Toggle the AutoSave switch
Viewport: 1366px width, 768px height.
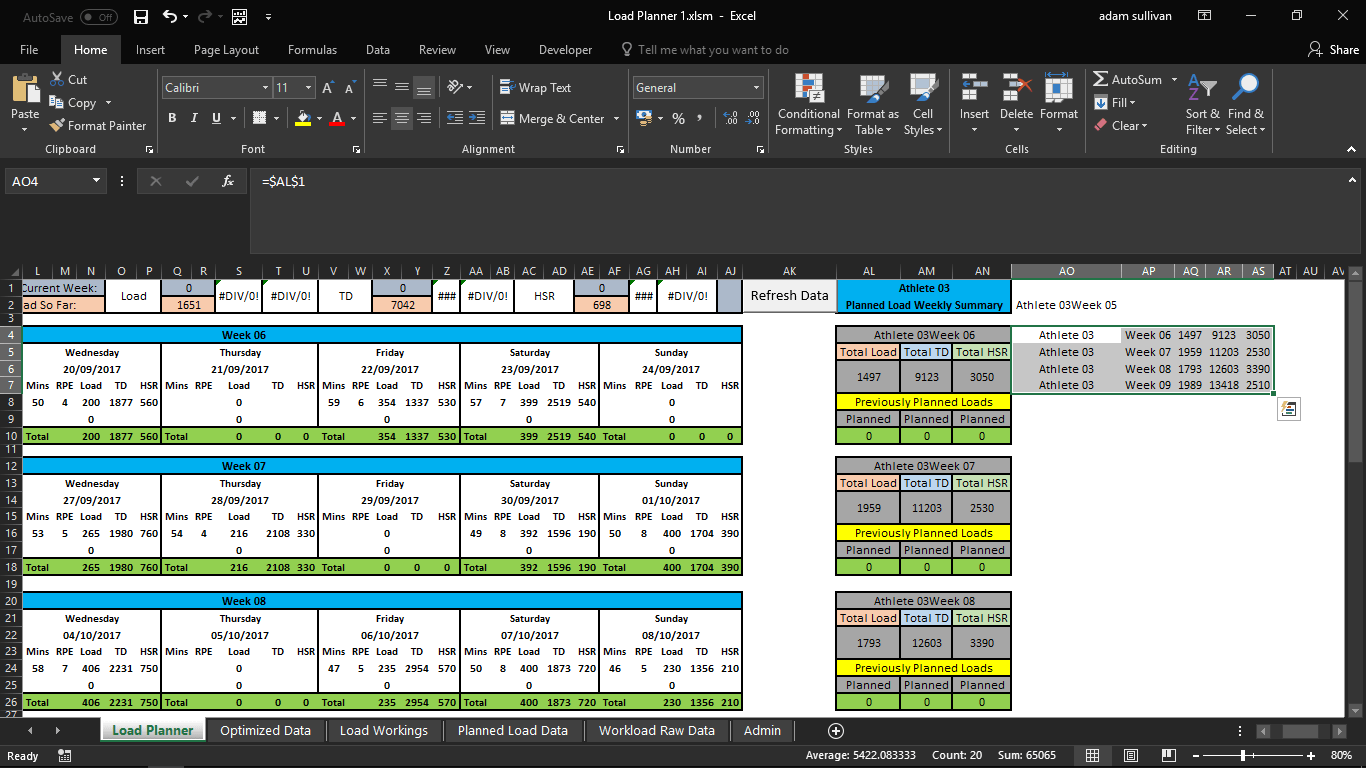(x=98, y=17)
